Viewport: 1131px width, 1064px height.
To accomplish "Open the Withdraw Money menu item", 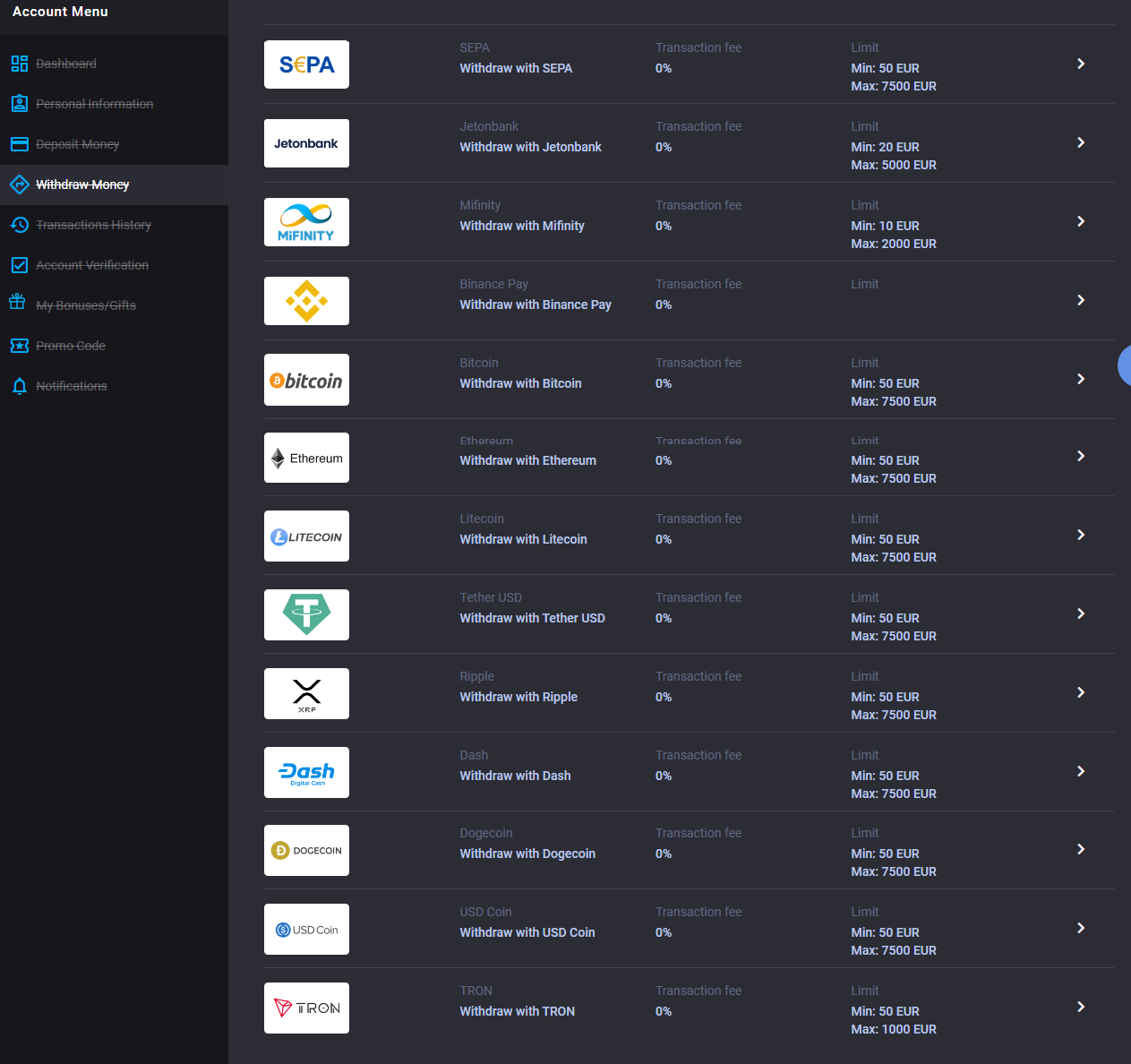I will click(82, 184).
